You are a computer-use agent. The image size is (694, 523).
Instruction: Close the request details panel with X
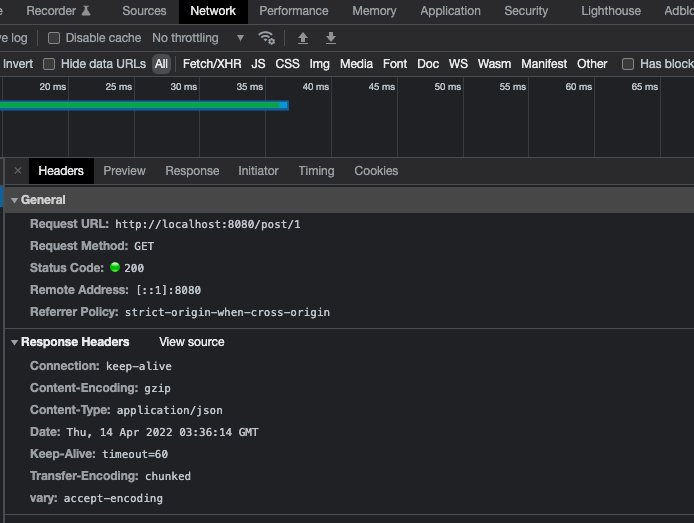[18, 171]
